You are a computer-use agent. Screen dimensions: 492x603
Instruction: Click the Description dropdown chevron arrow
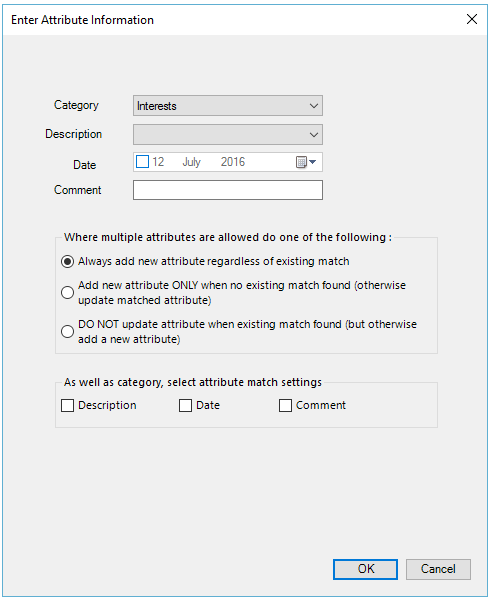pos(314,135)
